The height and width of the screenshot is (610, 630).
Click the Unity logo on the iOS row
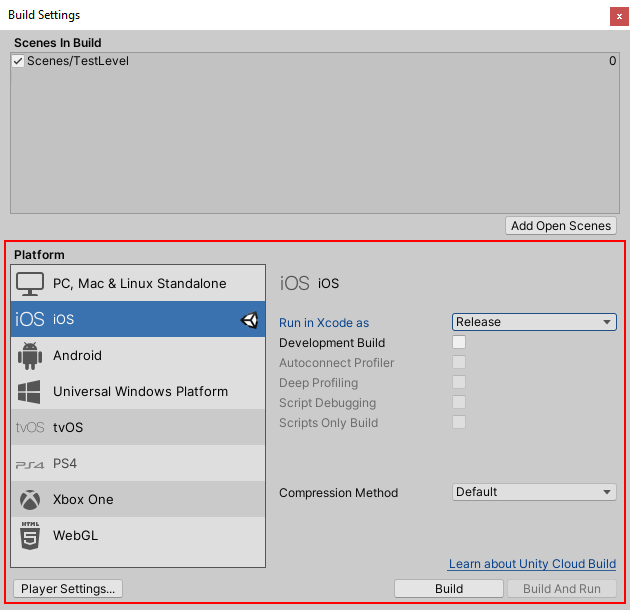250,320
